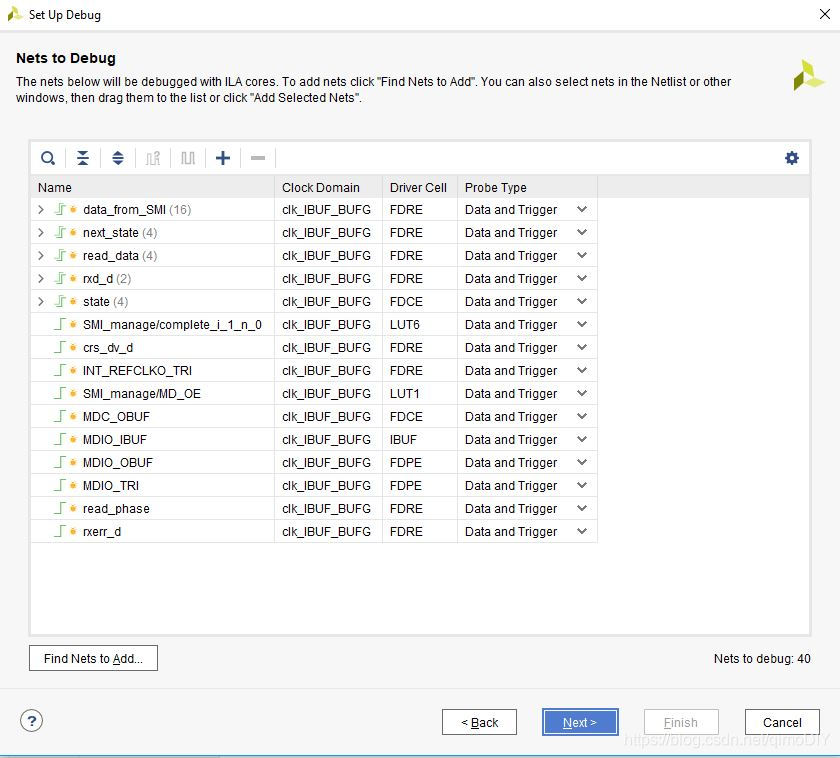
Task: Sort by the Clock Domain column header
Action: (x=328, y=187)
